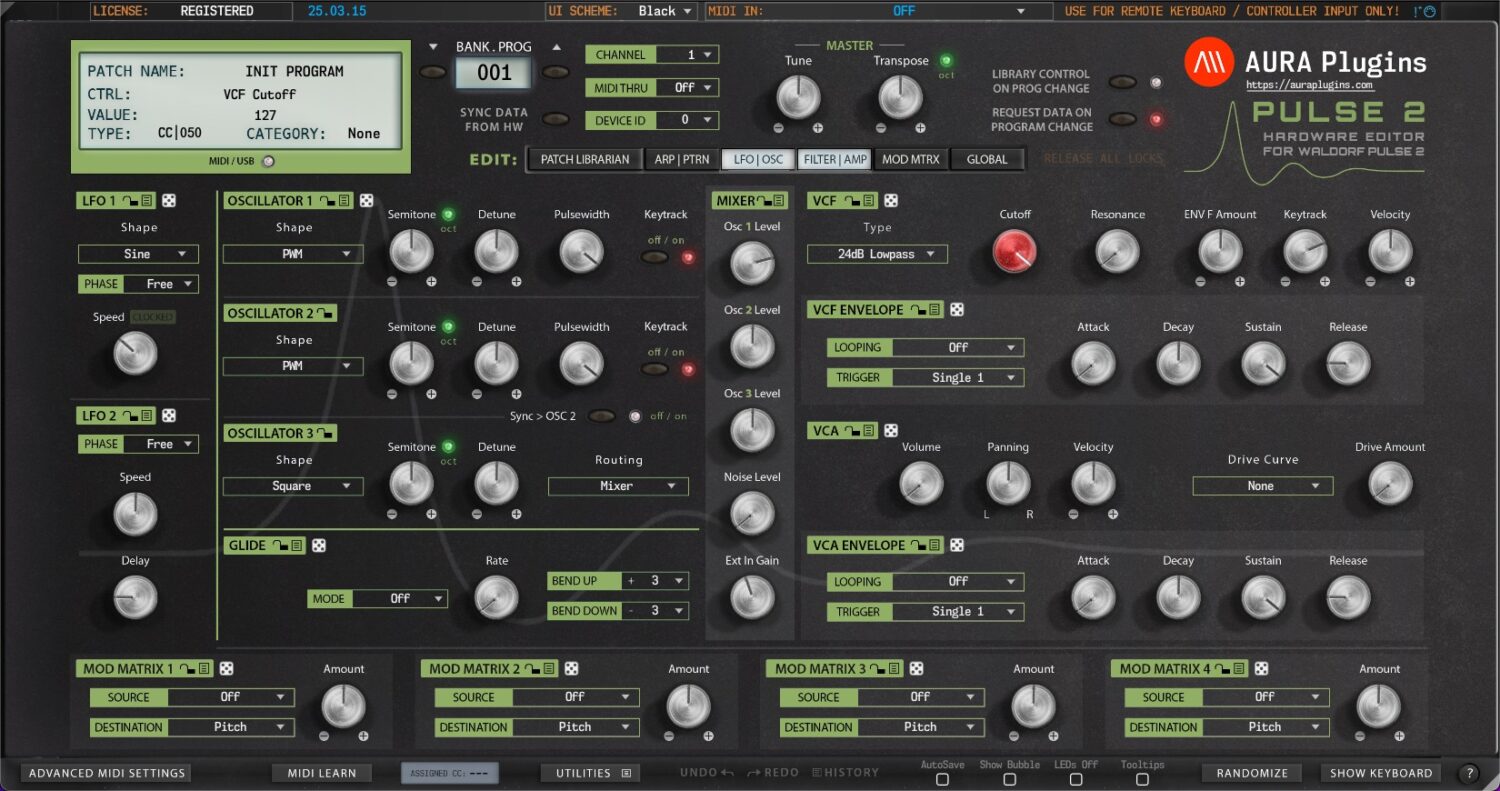Click the VCF Envelope lock icon
Screen dimensions: 1500x791
[917, 310]
